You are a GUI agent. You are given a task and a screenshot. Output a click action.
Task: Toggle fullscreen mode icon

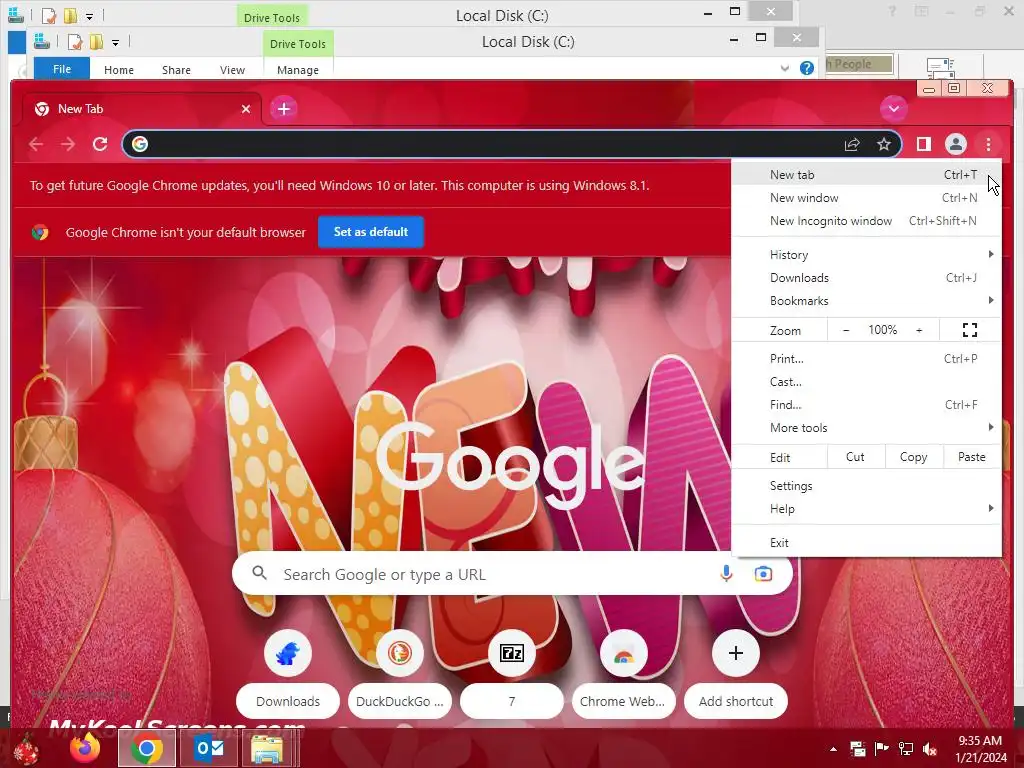tap(970, 330)
